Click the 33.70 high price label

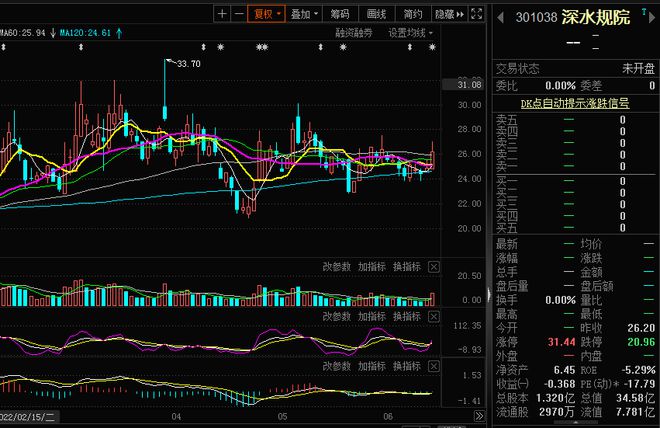coord(188,64)
